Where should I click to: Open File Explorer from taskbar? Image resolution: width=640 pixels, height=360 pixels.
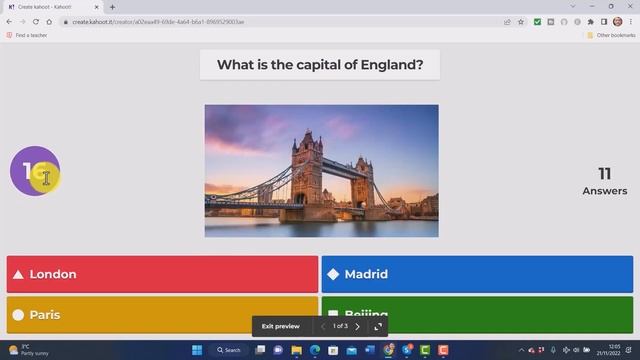coord(296,350)
